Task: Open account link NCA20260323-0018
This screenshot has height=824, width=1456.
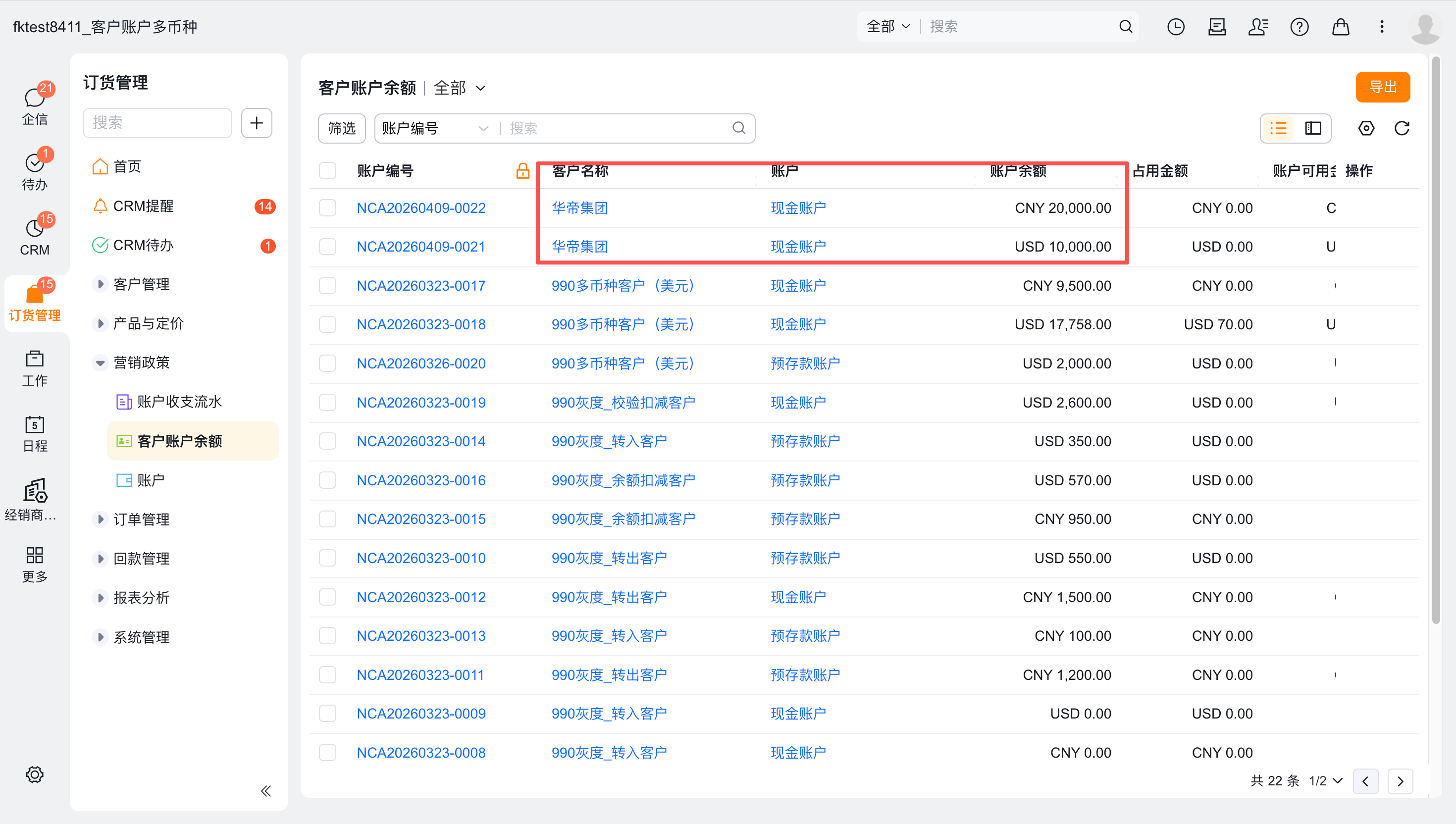Action: (x=421, y=324)
